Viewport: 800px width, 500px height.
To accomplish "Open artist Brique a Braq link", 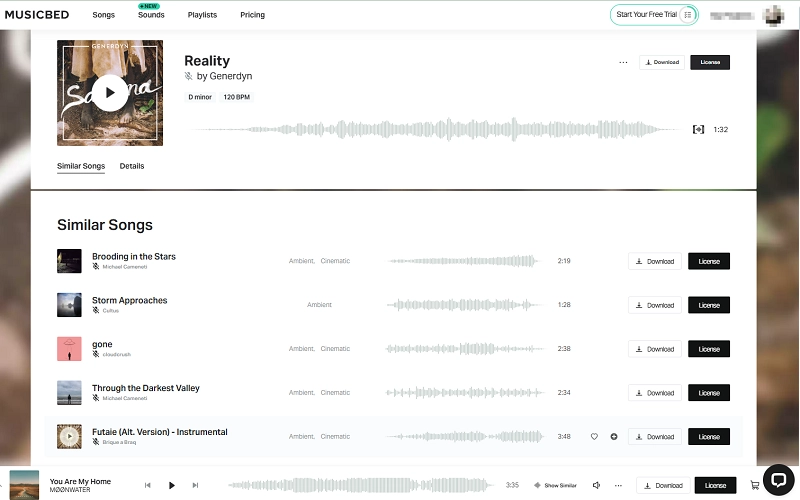I will [x=119, y=442].
